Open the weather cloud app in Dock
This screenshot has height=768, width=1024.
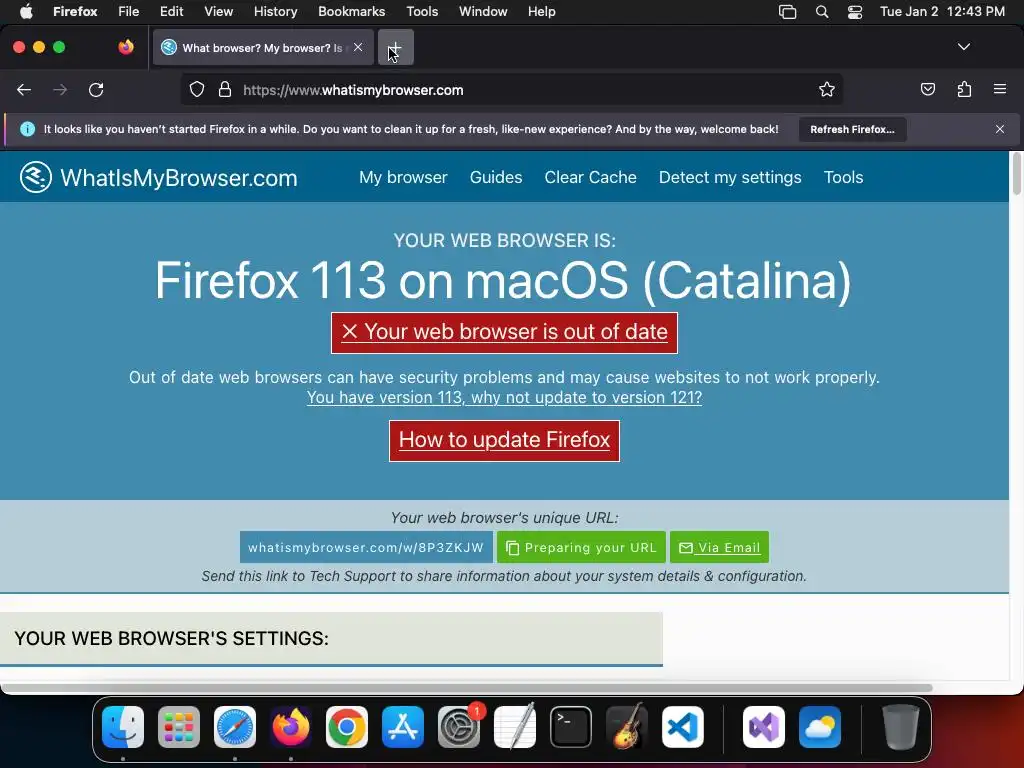click(x=820, y=726)
